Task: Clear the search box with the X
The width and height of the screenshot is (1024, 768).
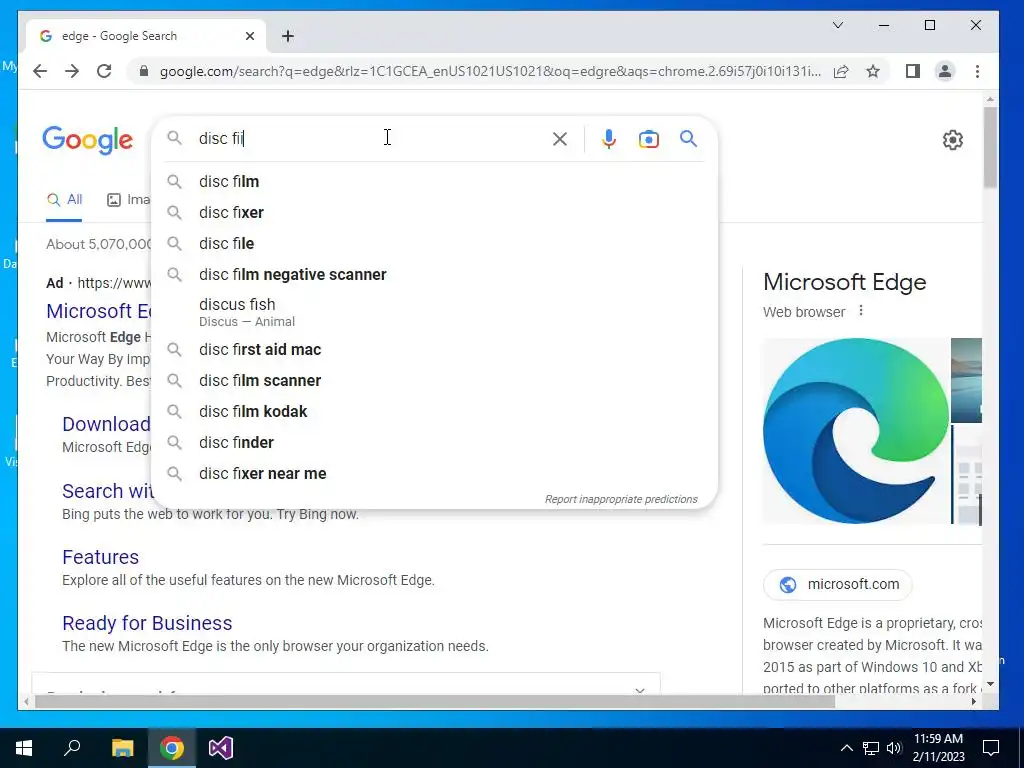Action: point(560,138)
